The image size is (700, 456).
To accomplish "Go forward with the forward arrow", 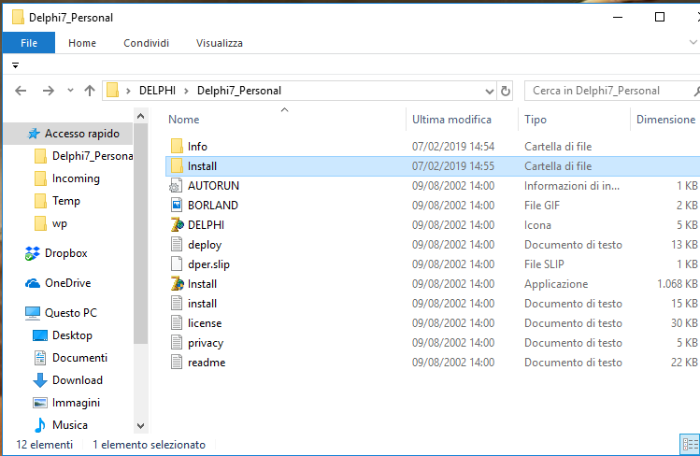I will pos(48,91).
